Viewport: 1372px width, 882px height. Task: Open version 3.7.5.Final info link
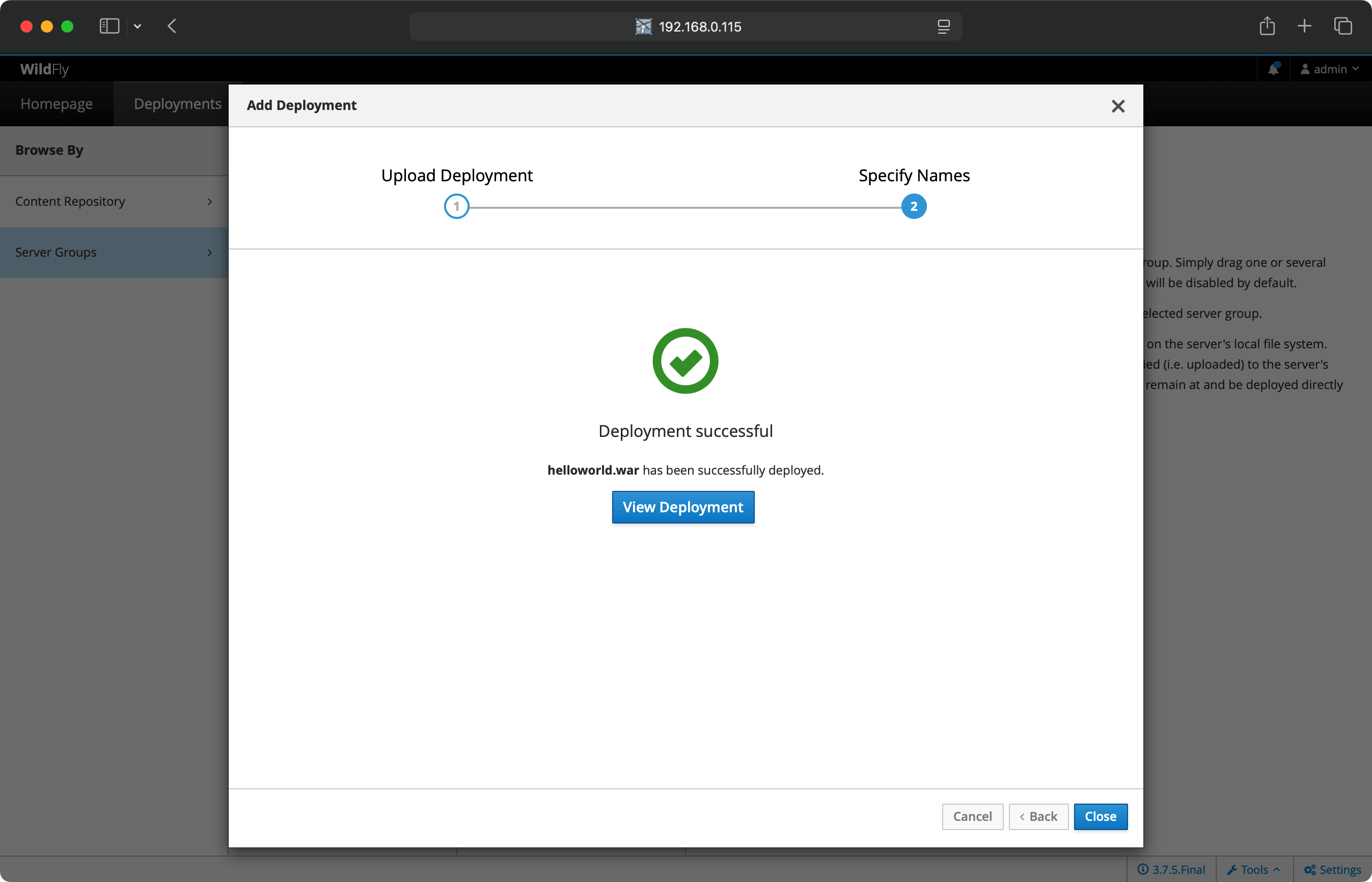pyautogui.click(x=1171, y=869)
